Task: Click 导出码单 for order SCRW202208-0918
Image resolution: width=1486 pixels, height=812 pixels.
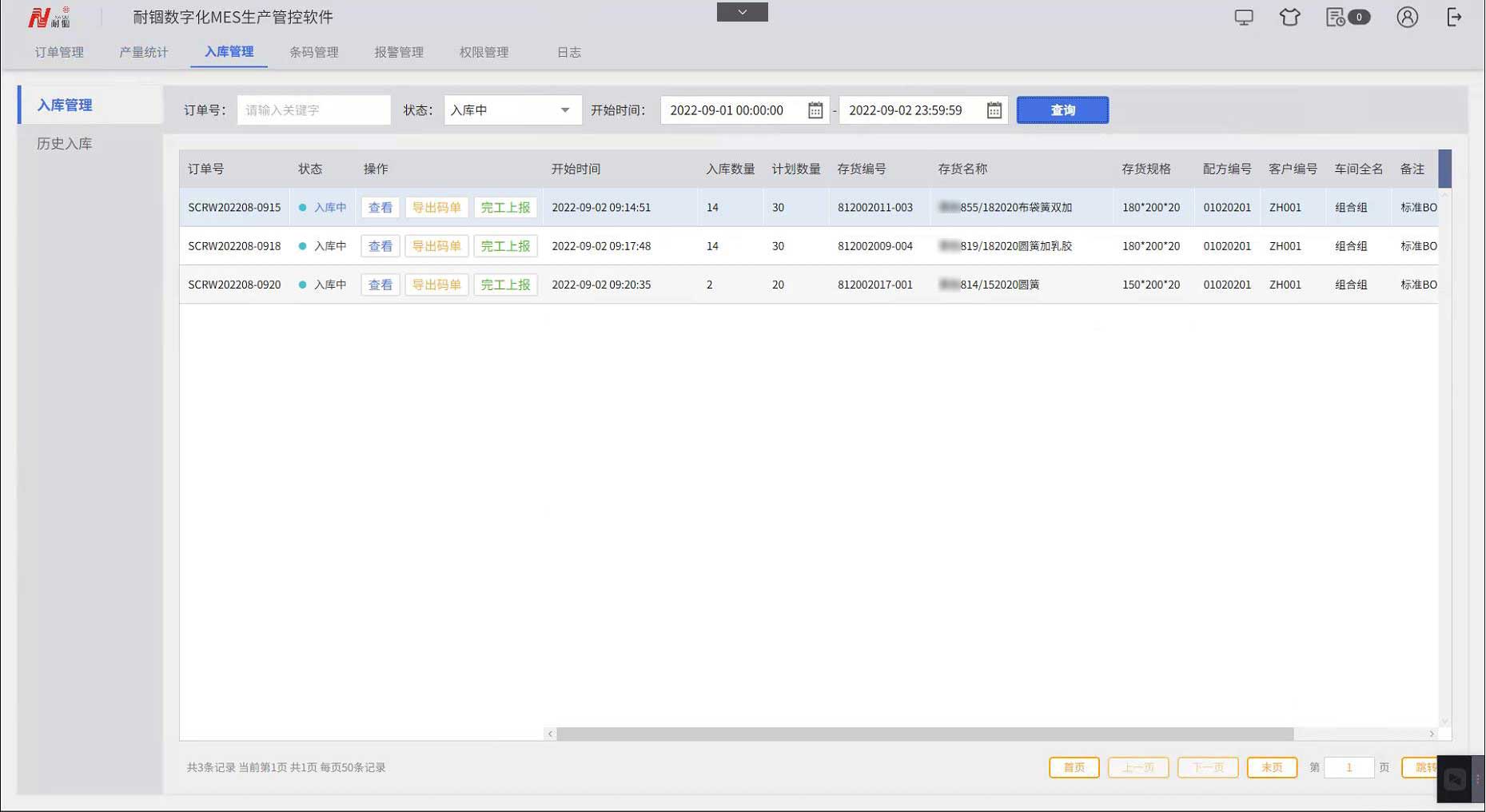Action: click(436, 246)
